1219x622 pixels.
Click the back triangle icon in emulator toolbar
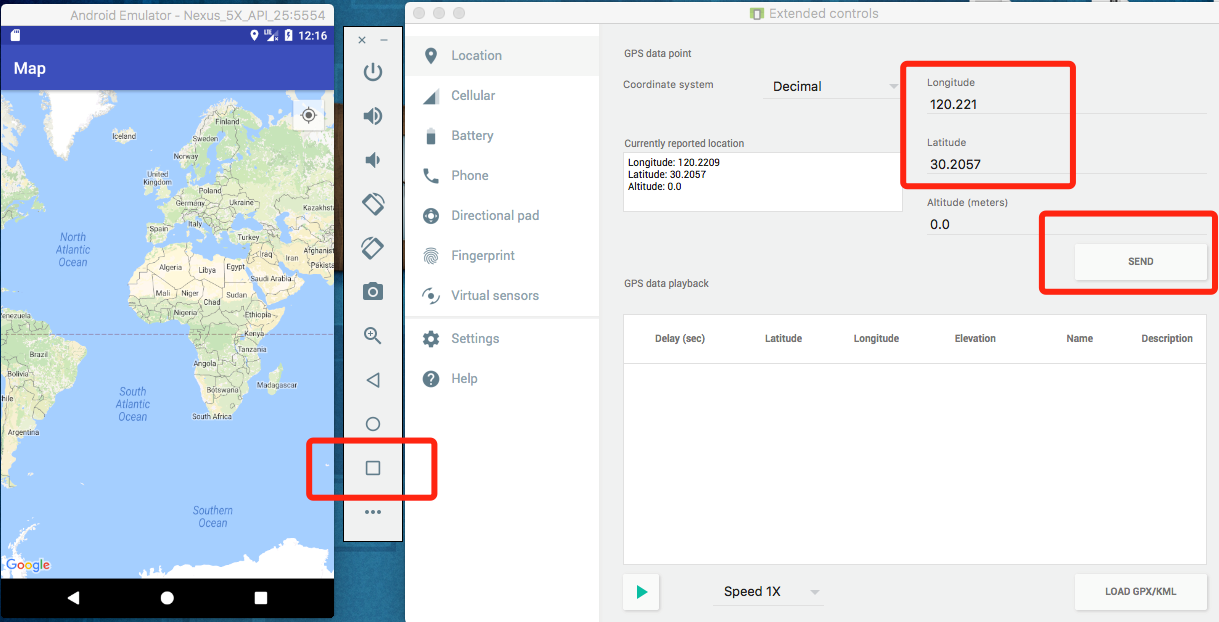click(373, 380)
